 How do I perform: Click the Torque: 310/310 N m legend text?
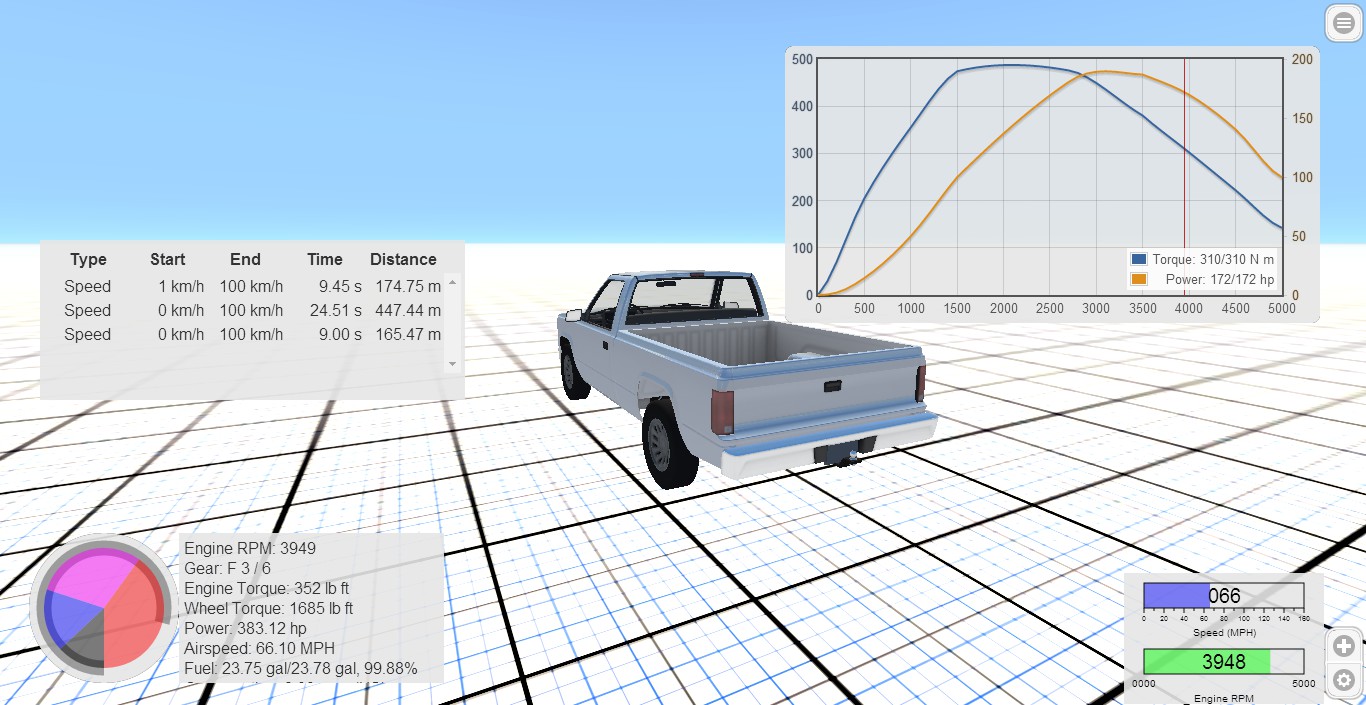click(x=1213, y=259)
